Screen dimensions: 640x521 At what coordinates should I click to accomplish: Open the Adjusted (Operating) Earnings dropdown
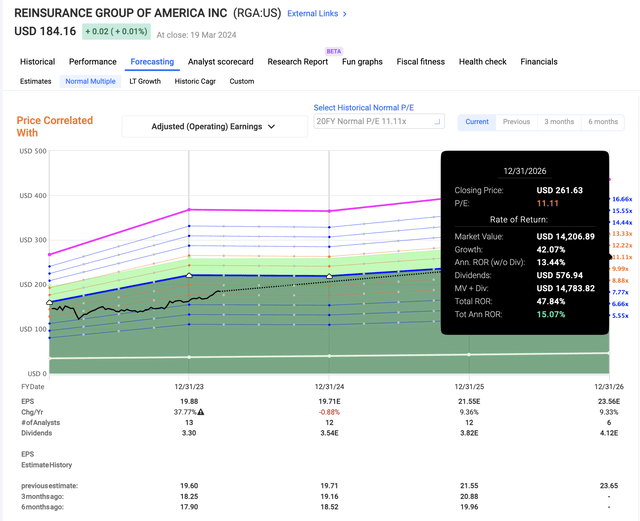[x=214, y=127]
